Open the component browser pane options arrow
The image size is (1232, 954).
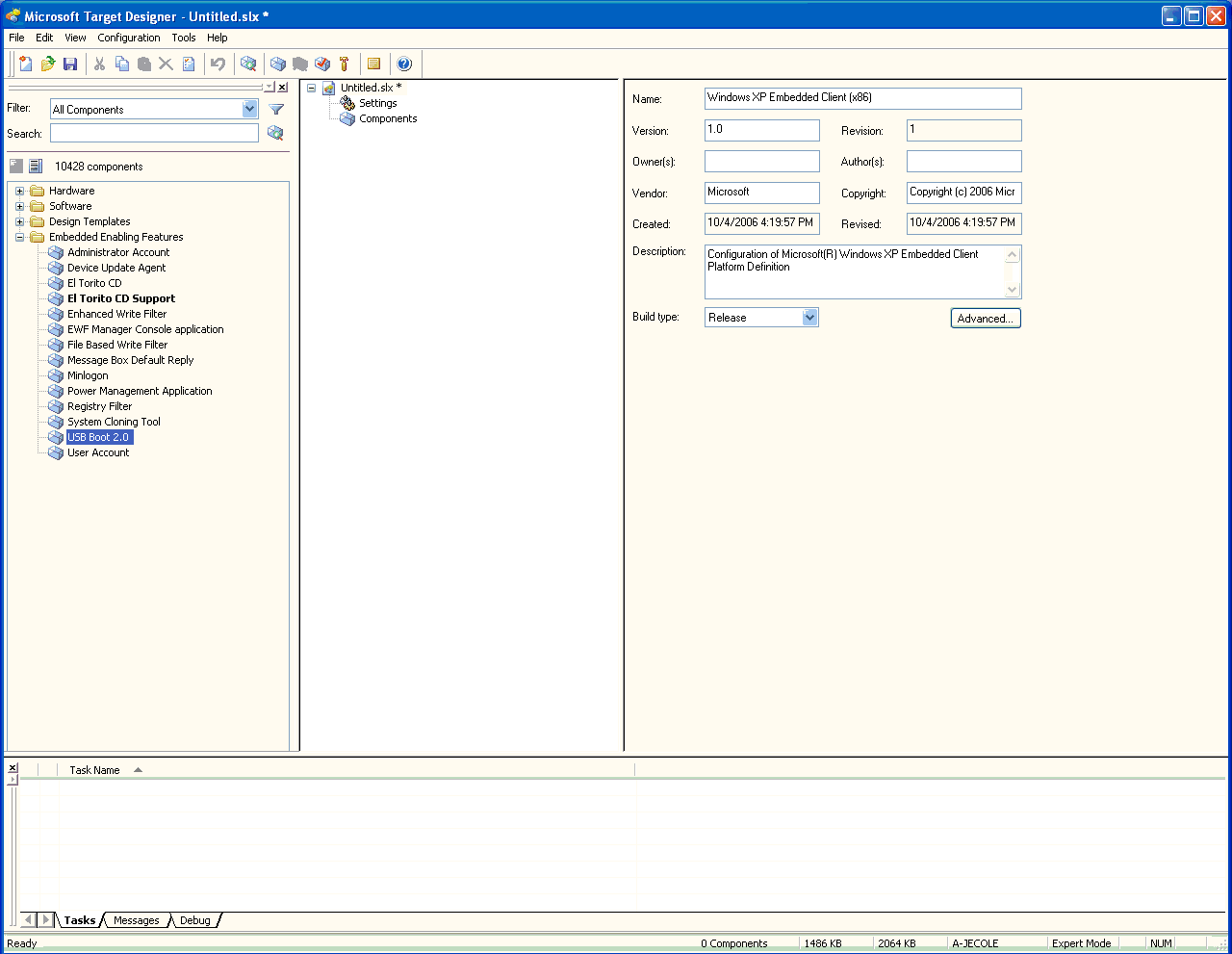(269, 88)
